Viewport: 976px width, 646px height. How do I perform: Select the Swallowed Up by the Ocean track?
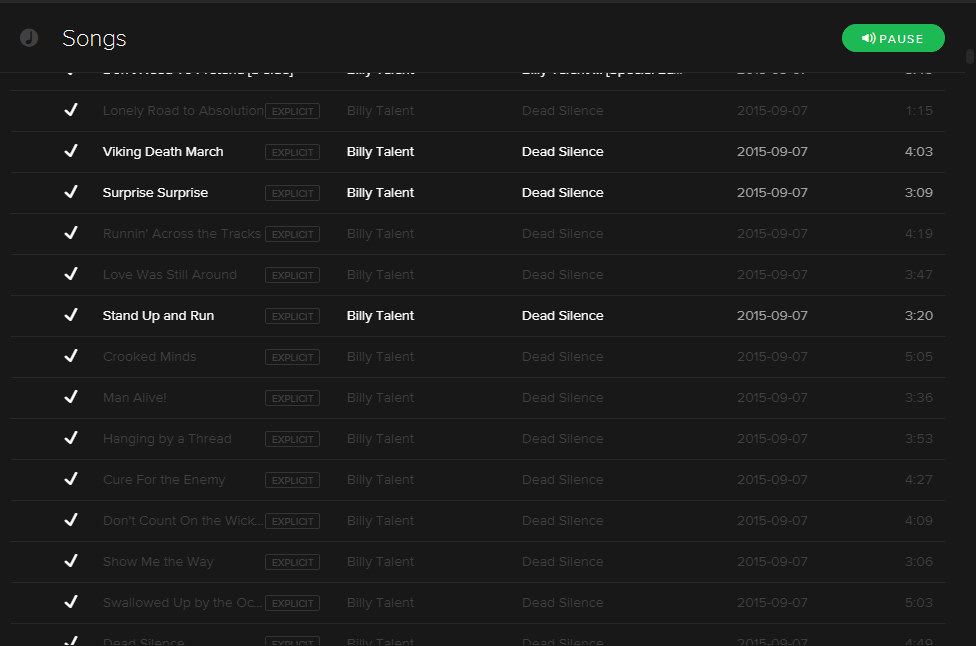[x=478, y=603]
